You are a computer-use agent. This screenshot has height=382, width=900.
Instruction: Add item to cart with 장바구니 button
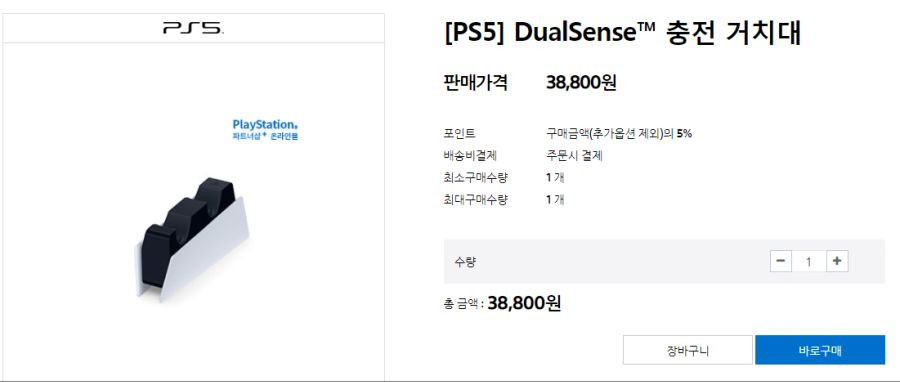point(688,350)
